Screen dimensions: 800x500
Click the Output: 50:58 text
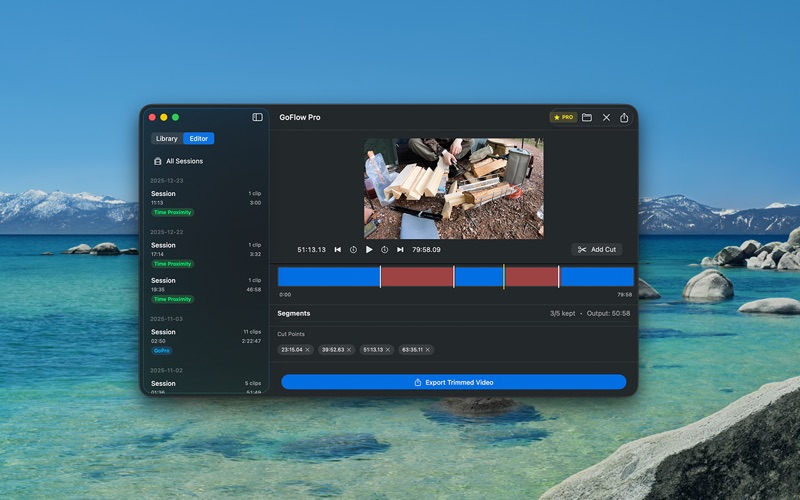608,313
